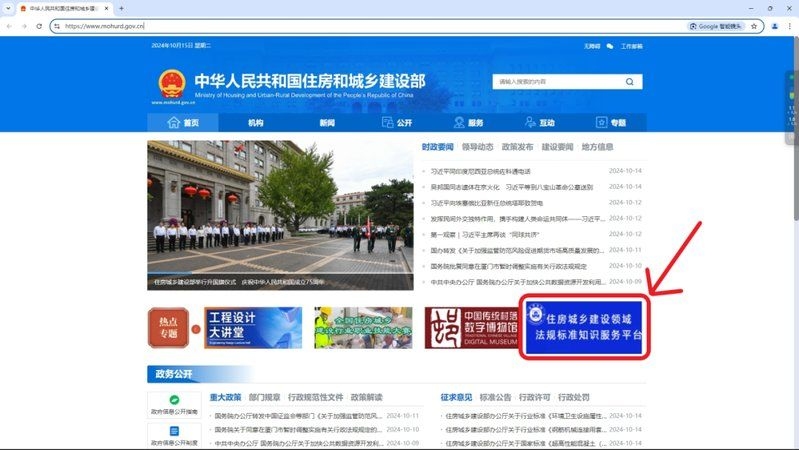The image size is (799, 450).
Task: Open a new tab with the plus button
Action: click(121, 9)
